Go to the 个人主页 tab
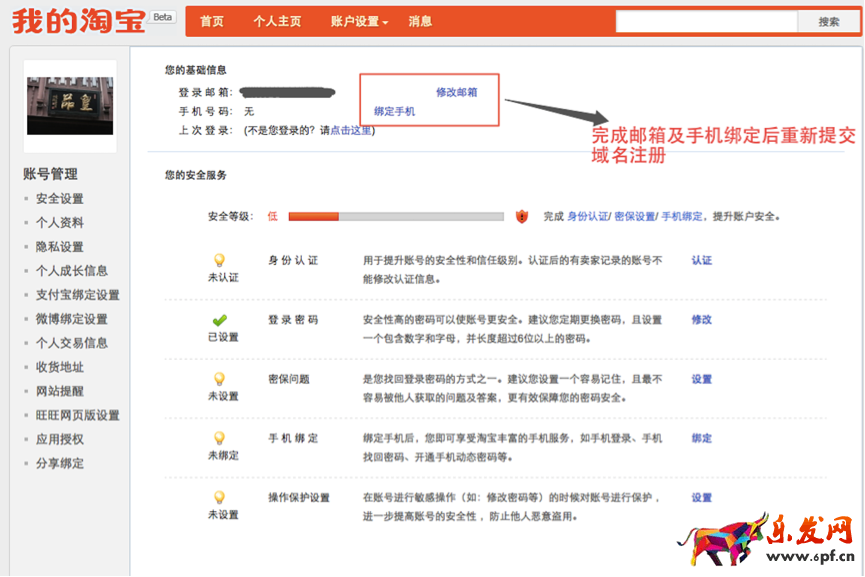This screenshot has height=577, width=865. pos(277,22)
